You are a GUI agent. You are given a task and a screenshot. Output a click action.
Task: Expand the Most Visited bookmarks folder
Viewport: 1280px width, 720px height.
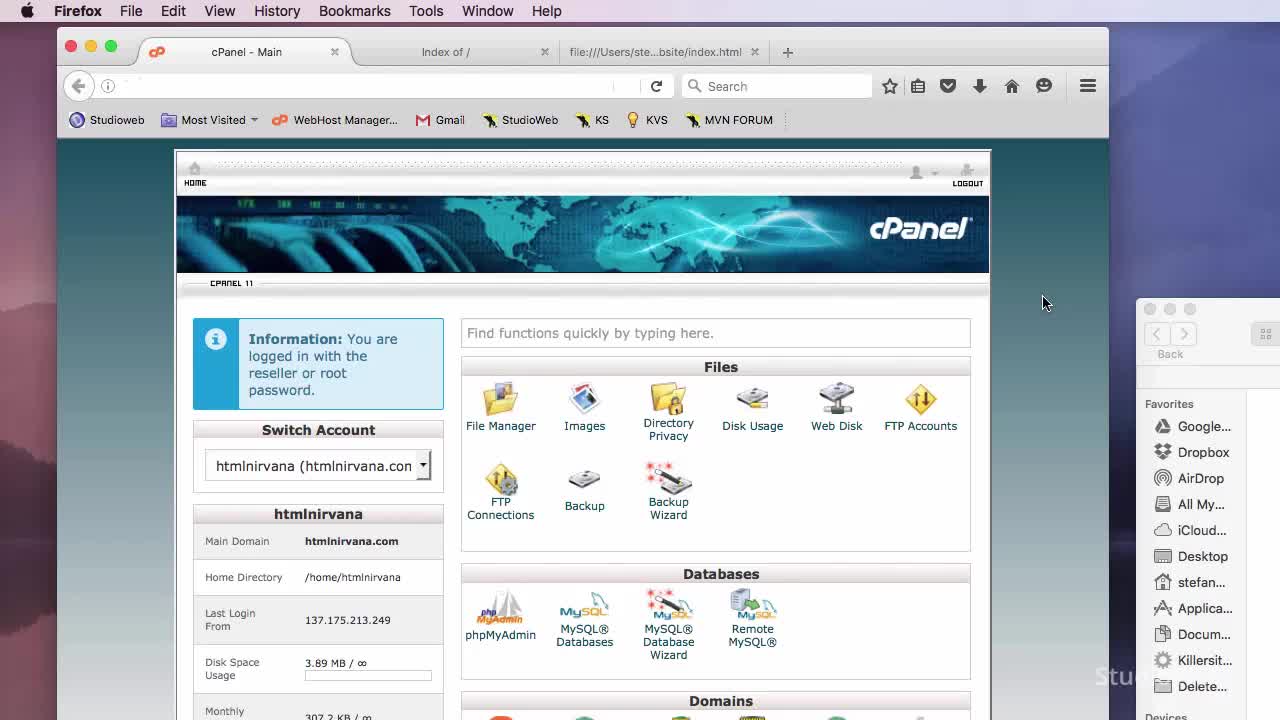click(x=210, y=120)
